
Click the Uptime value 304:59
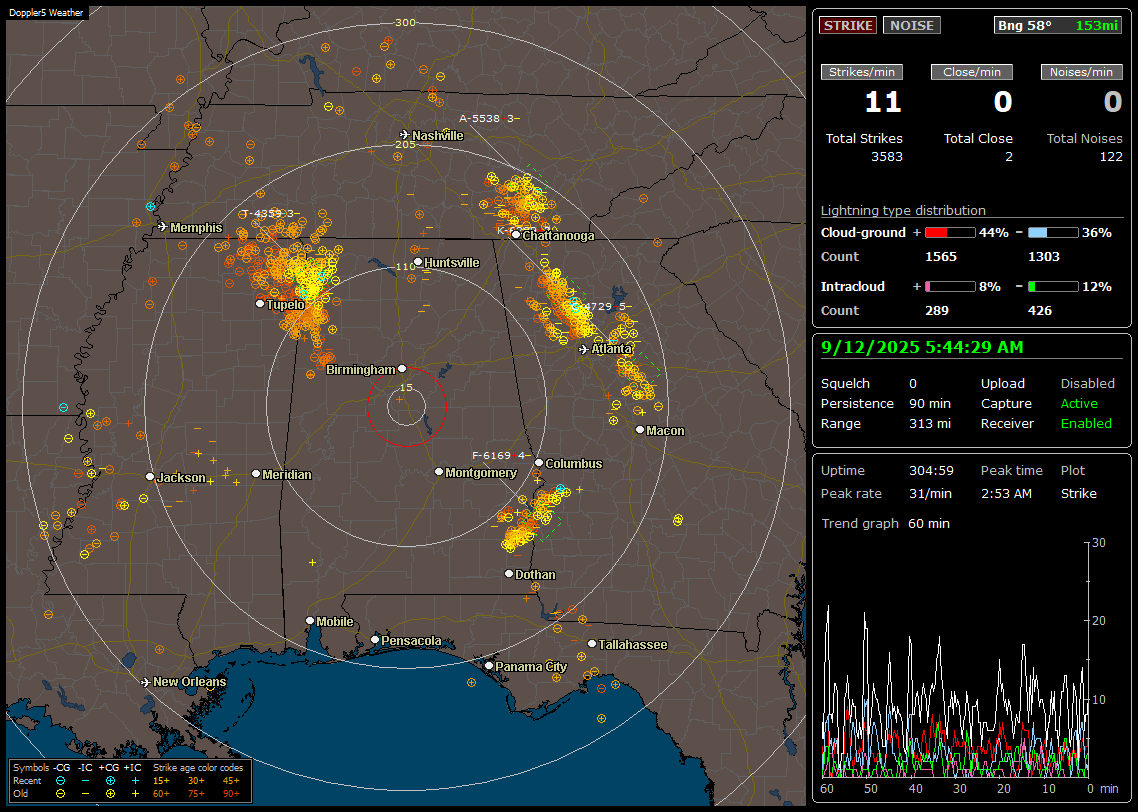pos(931,471)
